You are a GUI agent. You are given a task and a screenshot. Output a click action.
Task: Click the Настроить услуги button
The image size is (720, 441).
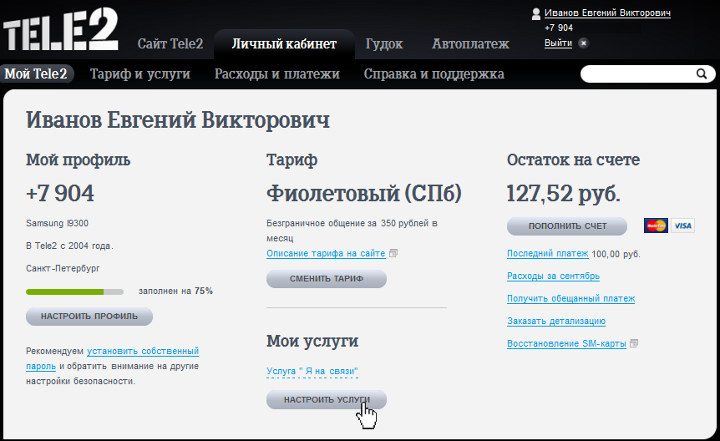(x=326, y=400)
